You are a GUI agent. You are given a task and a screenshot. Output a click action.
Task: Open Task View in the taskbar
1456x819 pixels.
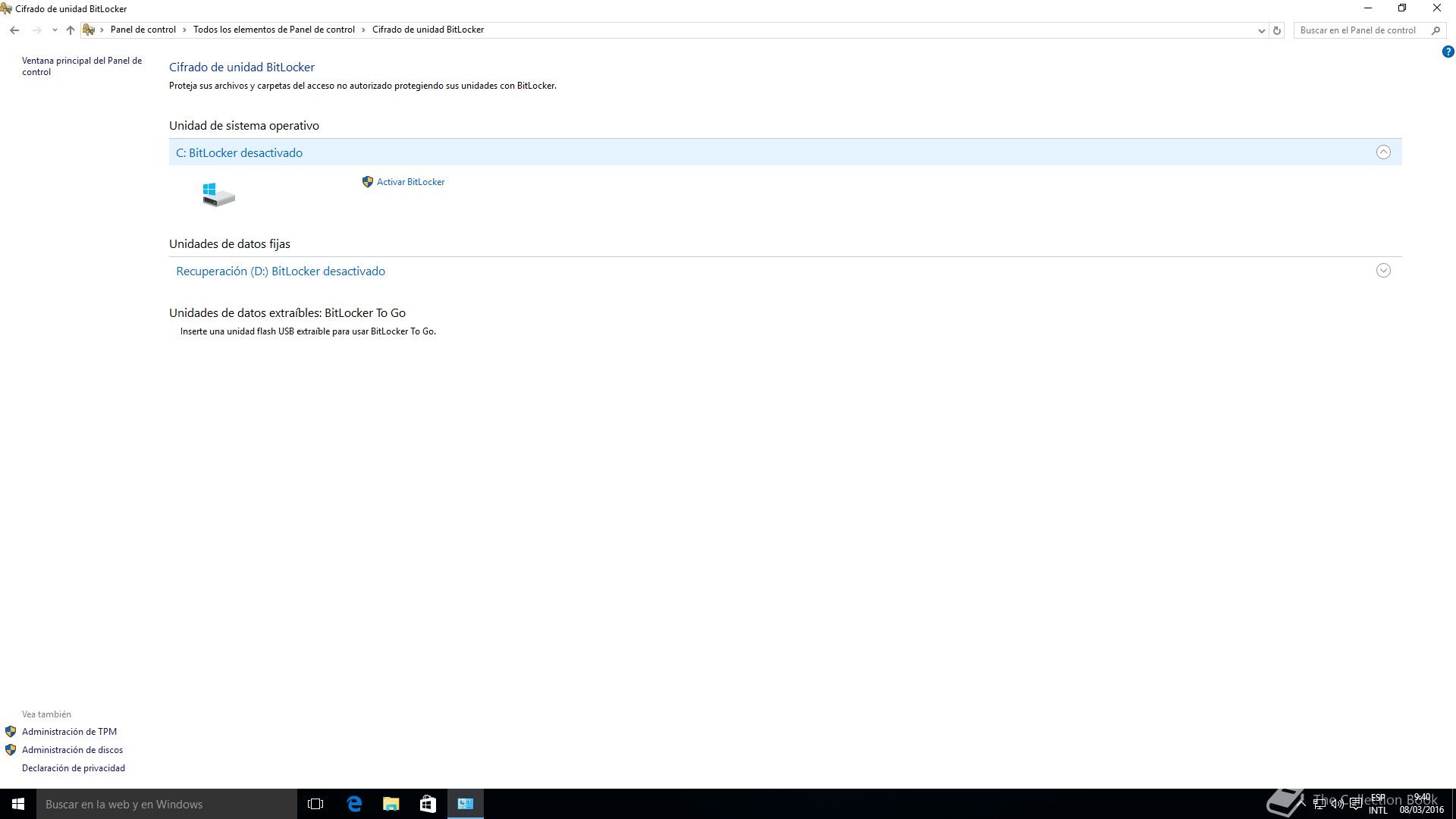(315, 804)
